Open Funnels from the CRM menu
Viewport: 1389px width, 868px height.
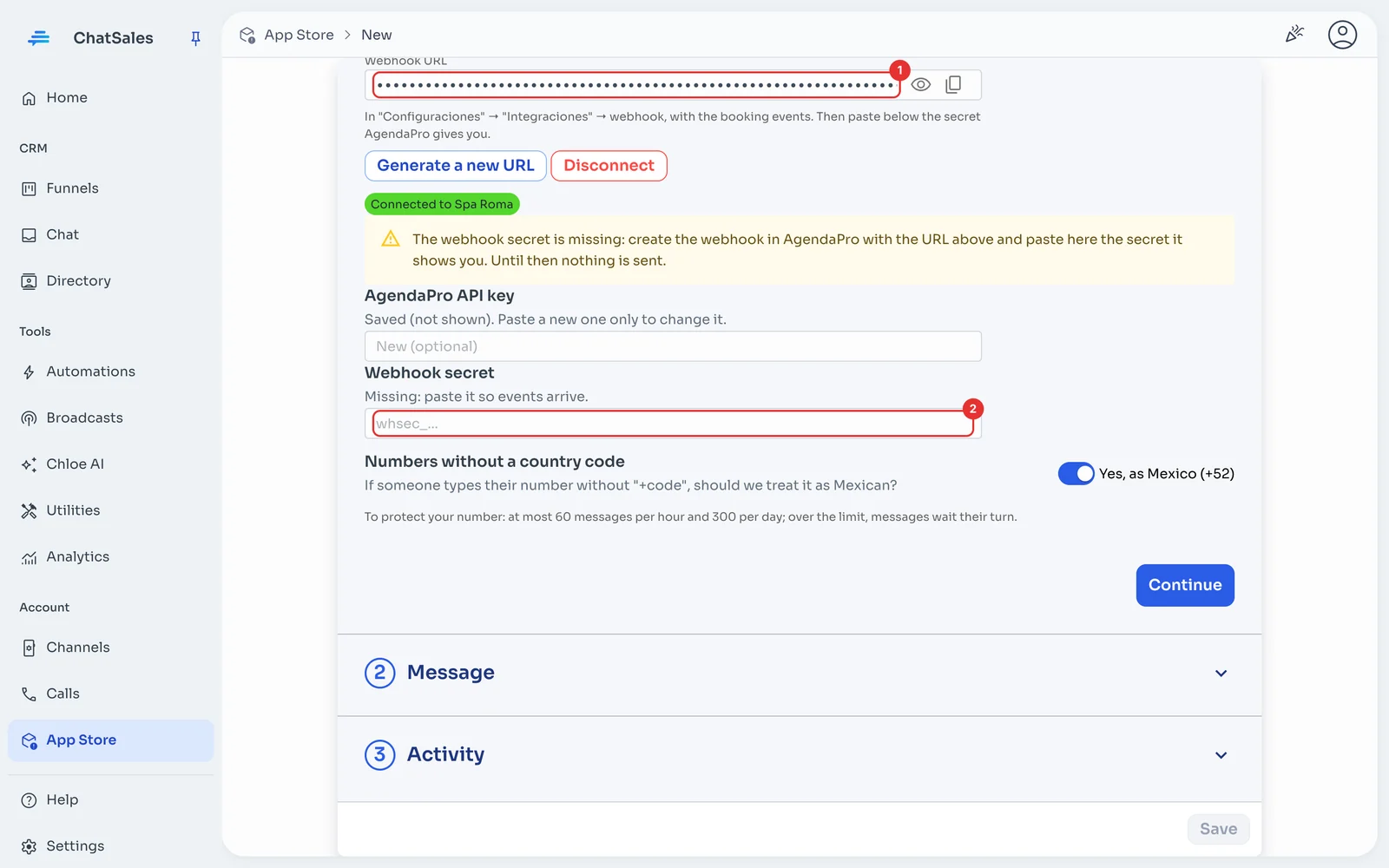point(110,188)
